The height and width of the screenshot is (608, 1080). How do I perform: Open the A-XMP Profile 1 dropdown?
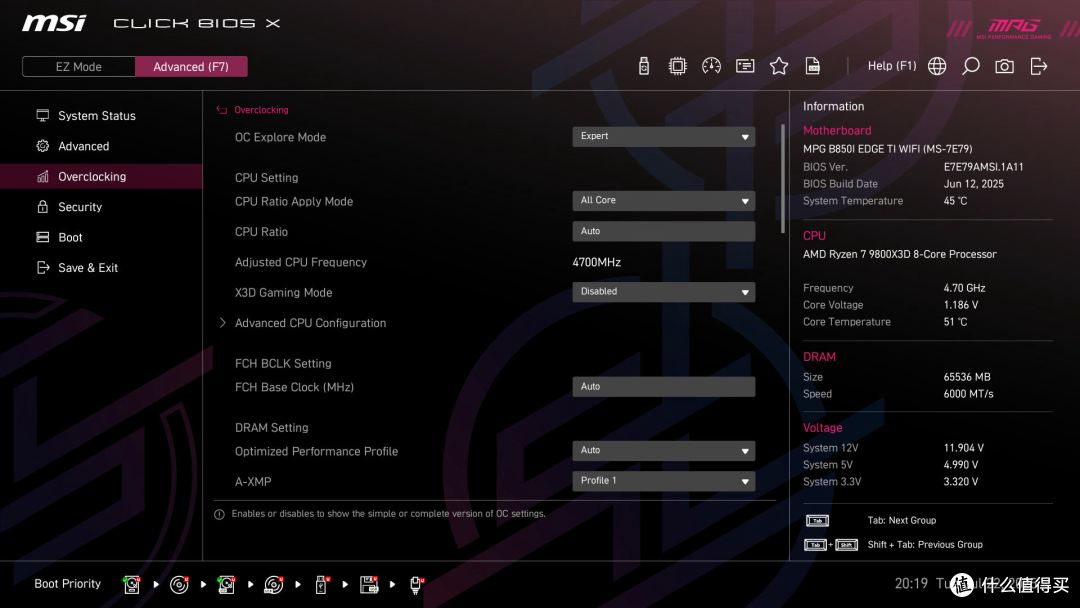coord(663,481)
